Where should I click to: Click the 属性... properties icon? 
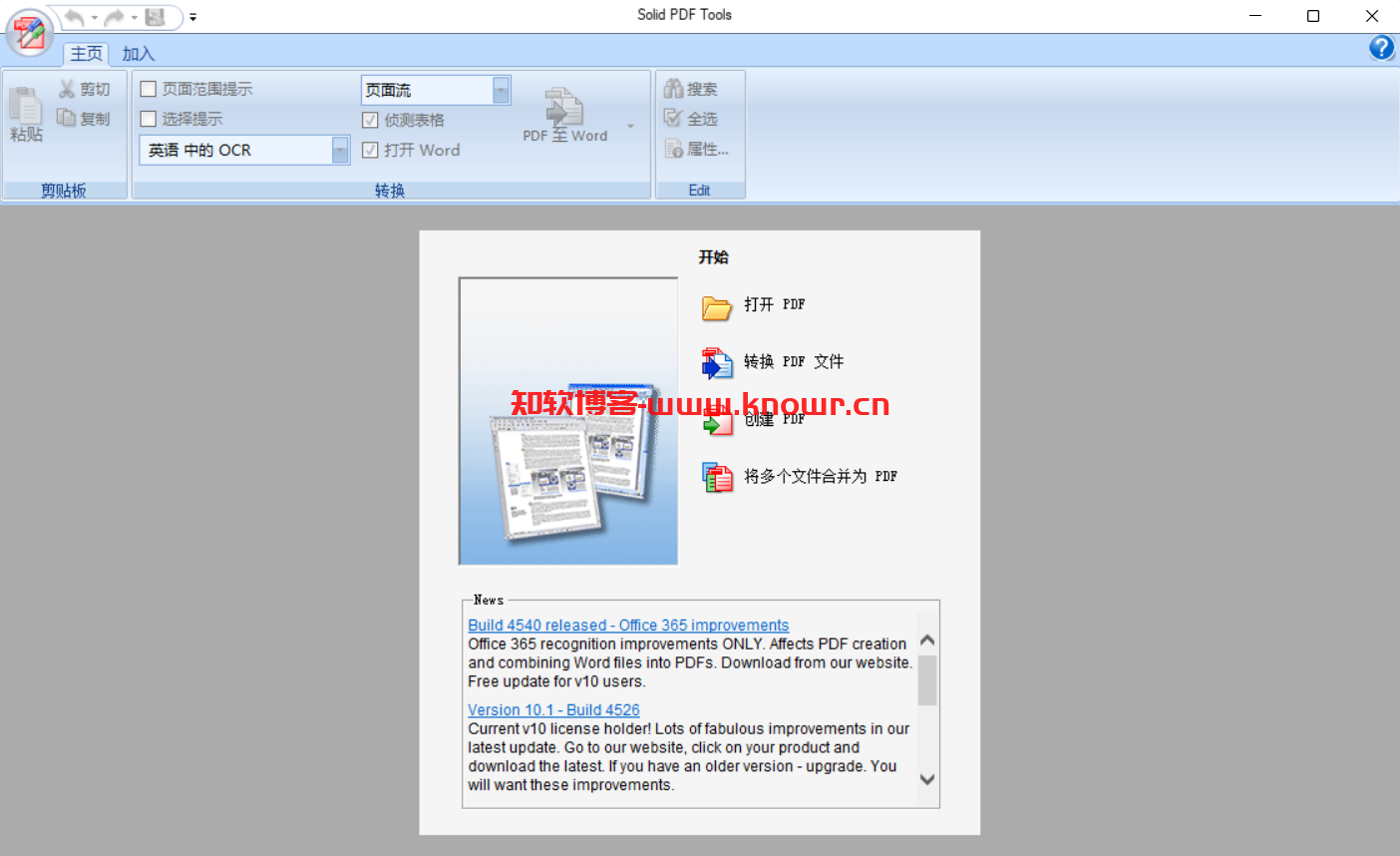[x=674, y=149]
